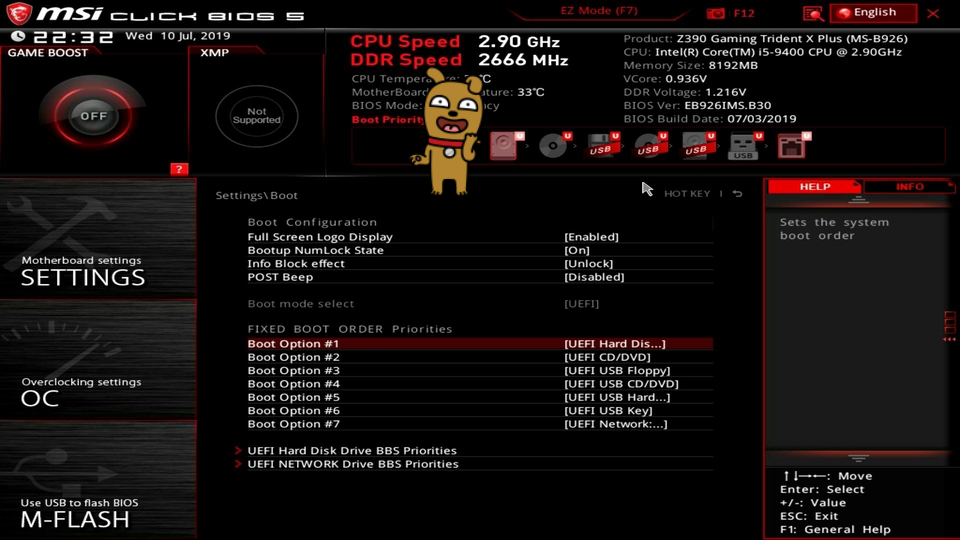Click the CPU Speed 2.90 GHz readout
The image size is (960, 540).
[x=455, y=42]
